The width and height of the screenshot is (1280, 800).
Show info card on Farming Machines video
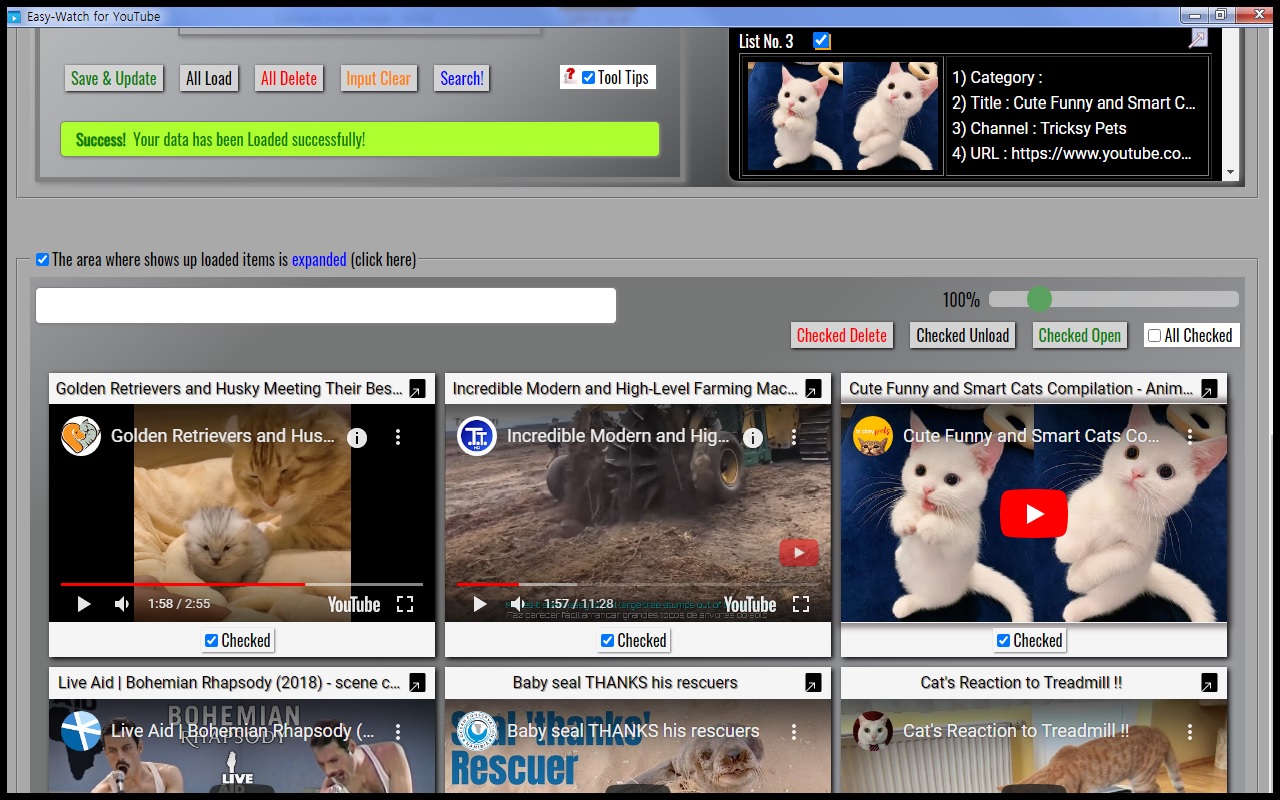tap(753, 437)
